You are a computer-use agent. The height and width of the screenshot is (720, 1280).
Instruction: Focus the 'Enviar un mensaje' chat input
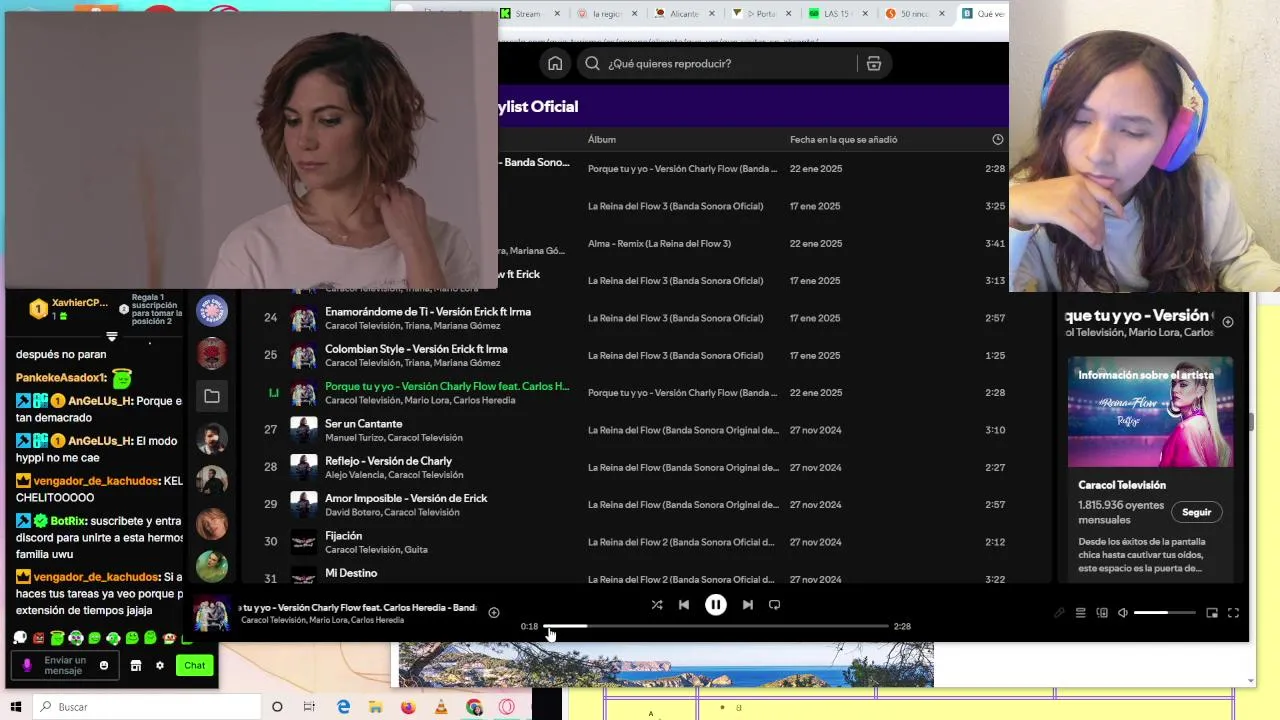pyautogui.click(x=64, y=665)
